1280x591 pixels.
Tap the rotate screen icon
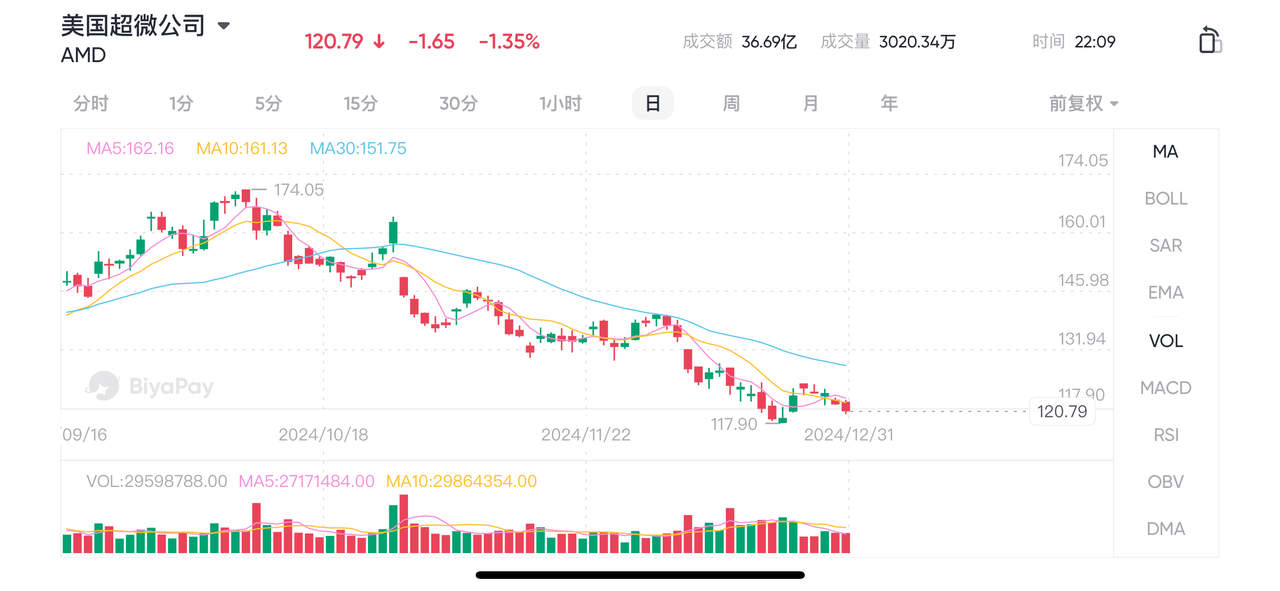(1209, 40)
